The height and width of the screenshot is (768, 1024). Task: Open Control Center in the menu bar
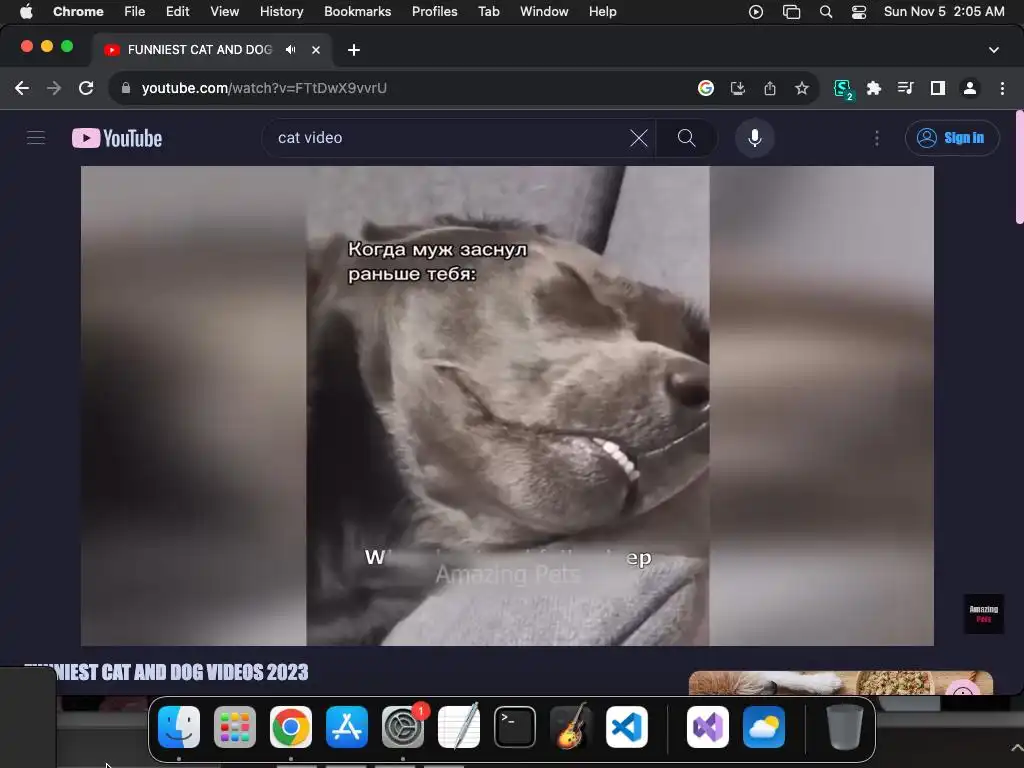click(x=859, y=12)
